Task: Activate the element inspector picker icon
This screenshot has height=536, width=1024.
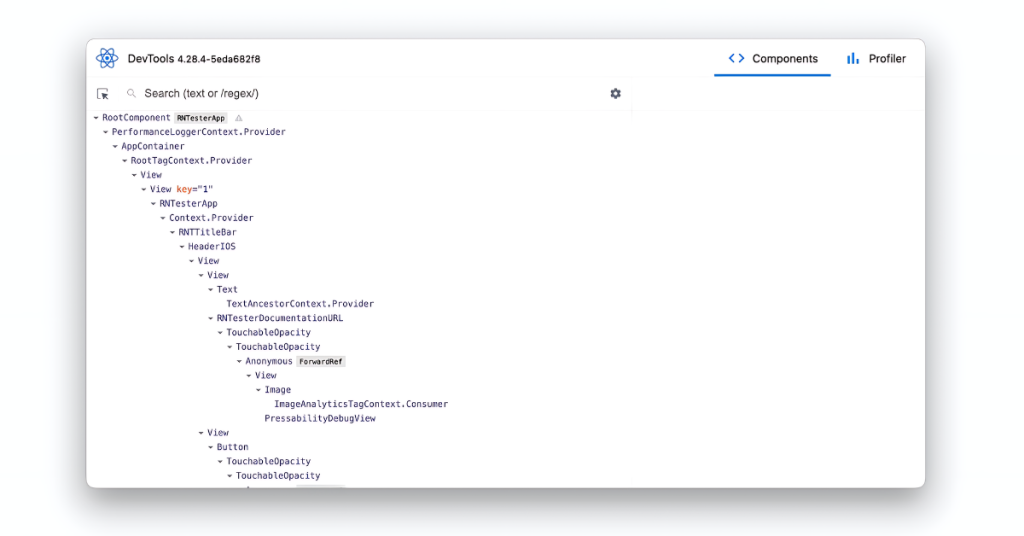Action: pyautogui.click(x=103, y=94)
